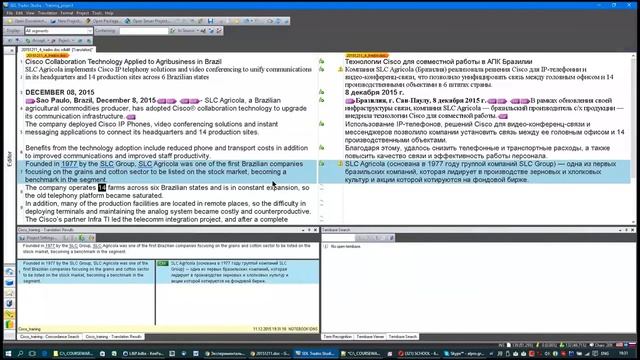Open the View menu
Screen dimensions: 640x360
pyautogui.click(x=30, y=13)
